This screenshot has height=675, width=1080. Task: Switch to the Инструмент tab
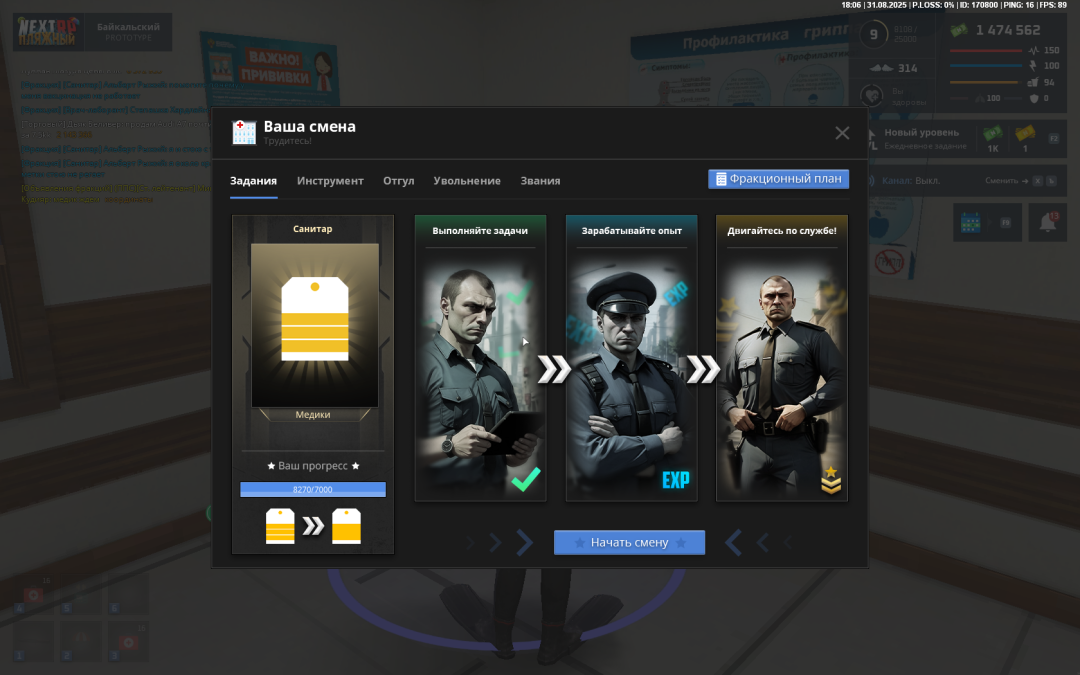330,181
